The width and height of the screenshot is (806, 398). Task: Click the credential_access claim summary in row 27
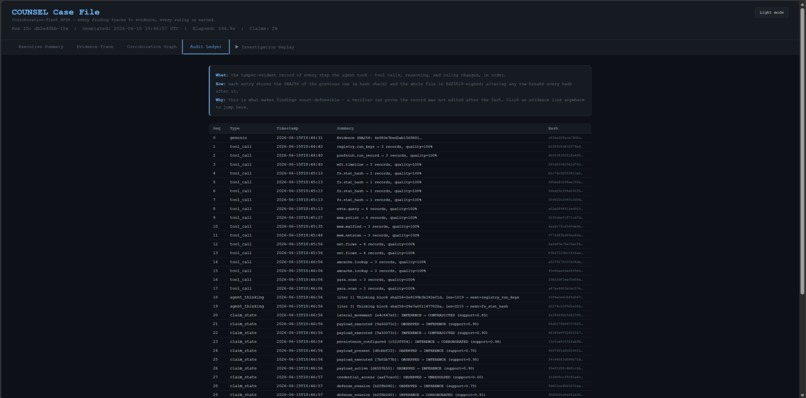[410, 377]
